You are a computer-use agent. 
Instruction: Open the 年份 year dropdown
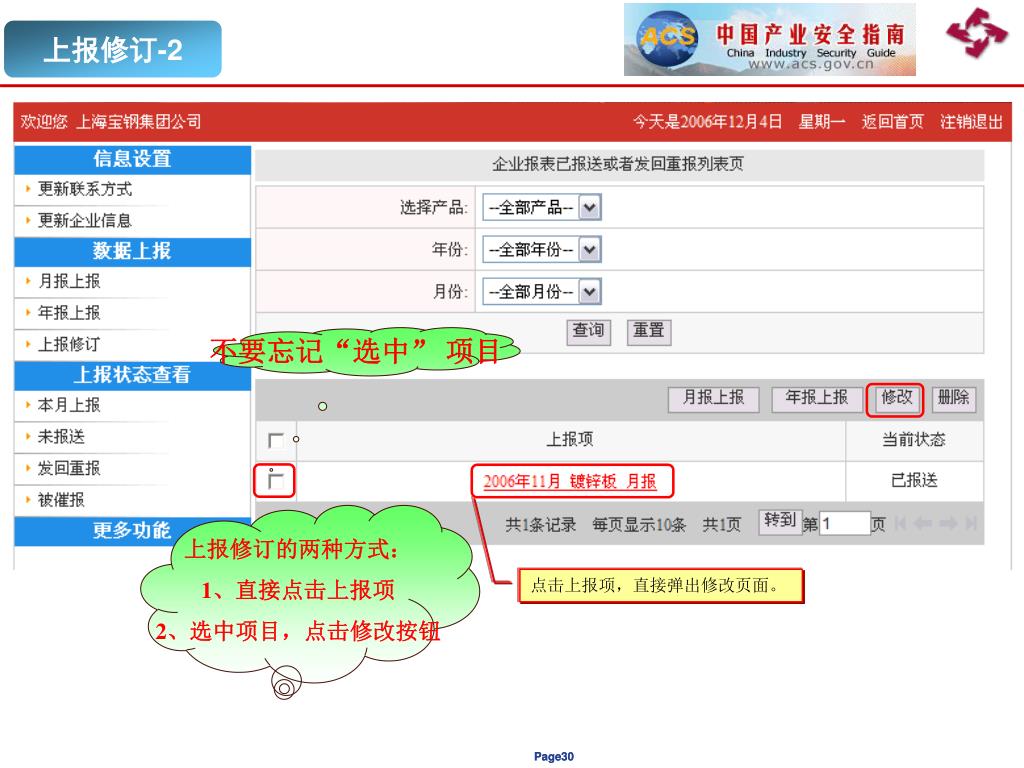[541, 249]
